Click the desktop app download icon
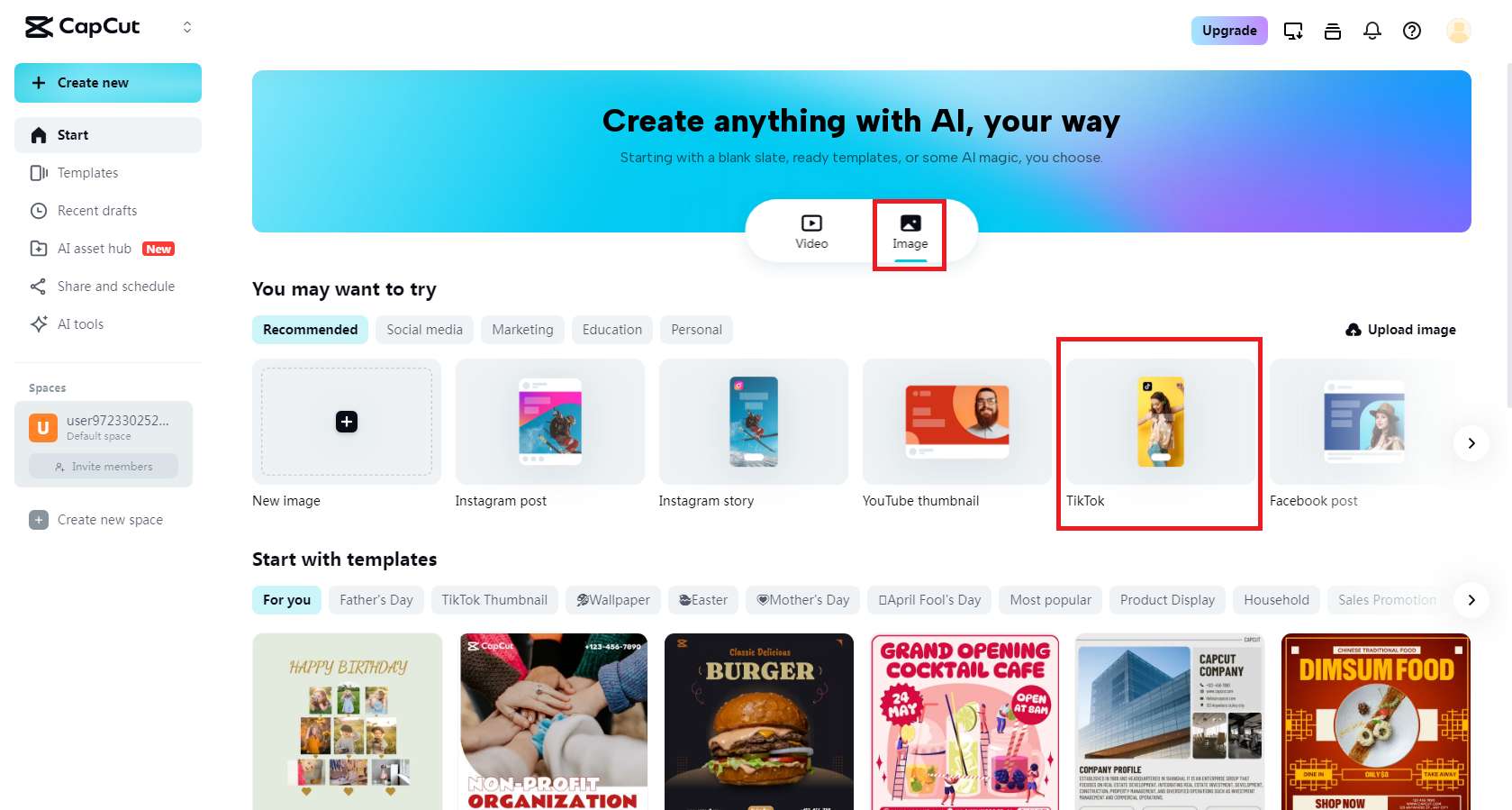The height and width of the screenshot is (810, 1512). (1293, 31)
